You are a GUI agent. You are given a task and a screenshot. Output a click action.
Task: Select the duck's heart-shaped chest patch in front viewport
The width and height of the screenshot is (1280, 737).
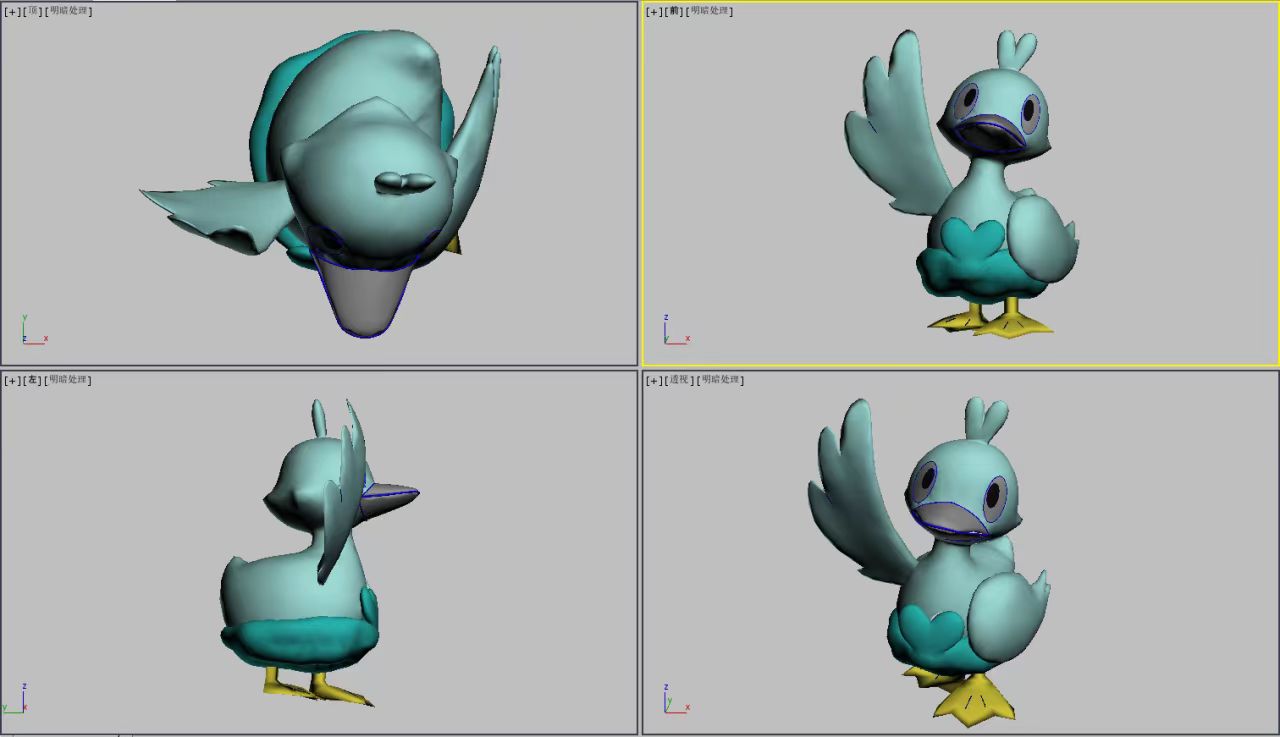tap(972, 240)
